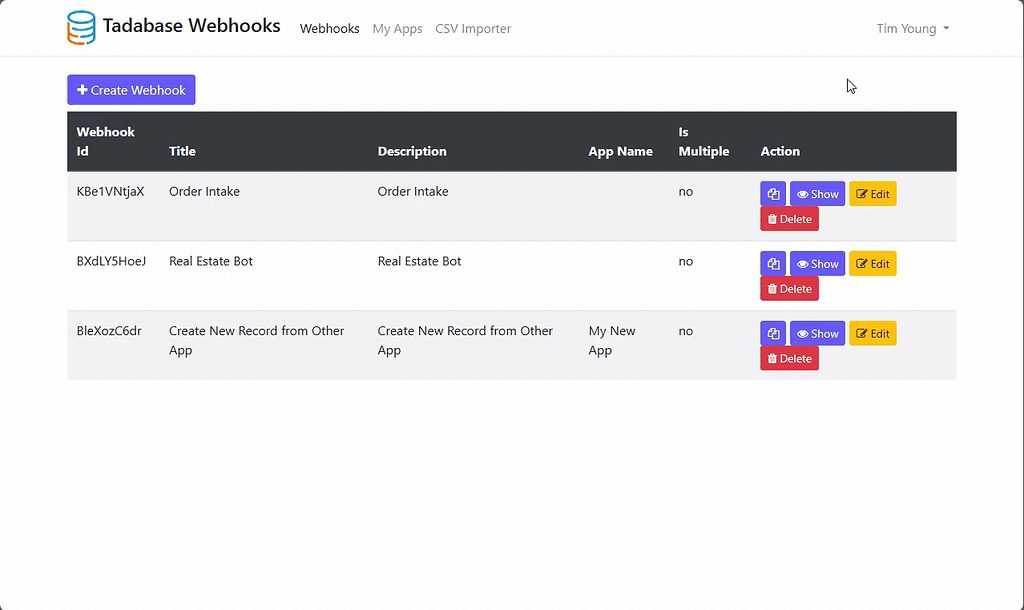
Task: Edit the Create New Record webhook
Action: point(872,334)
